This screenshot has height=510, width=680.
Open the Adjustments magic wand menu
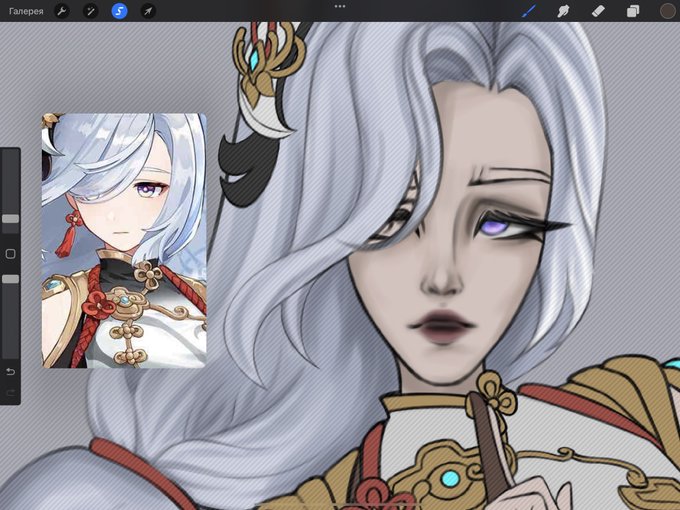click(91, 11)
